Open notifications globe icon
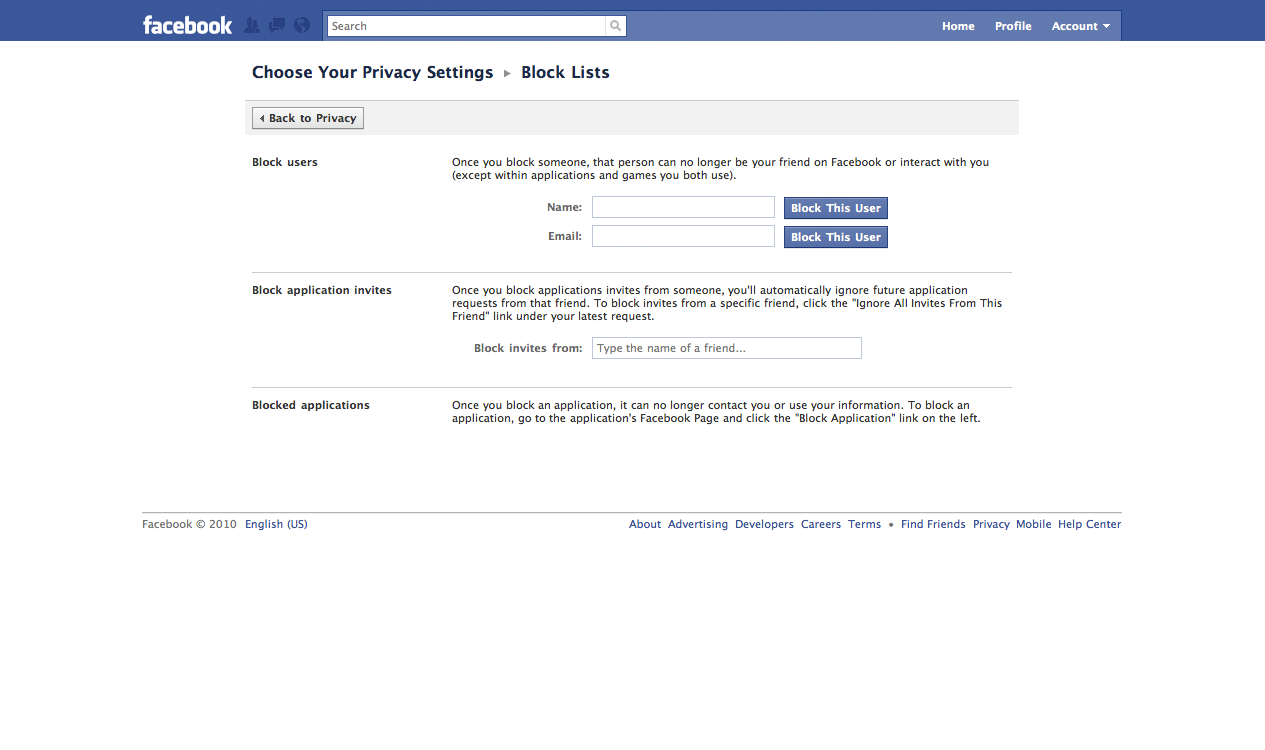 (302, 25)
